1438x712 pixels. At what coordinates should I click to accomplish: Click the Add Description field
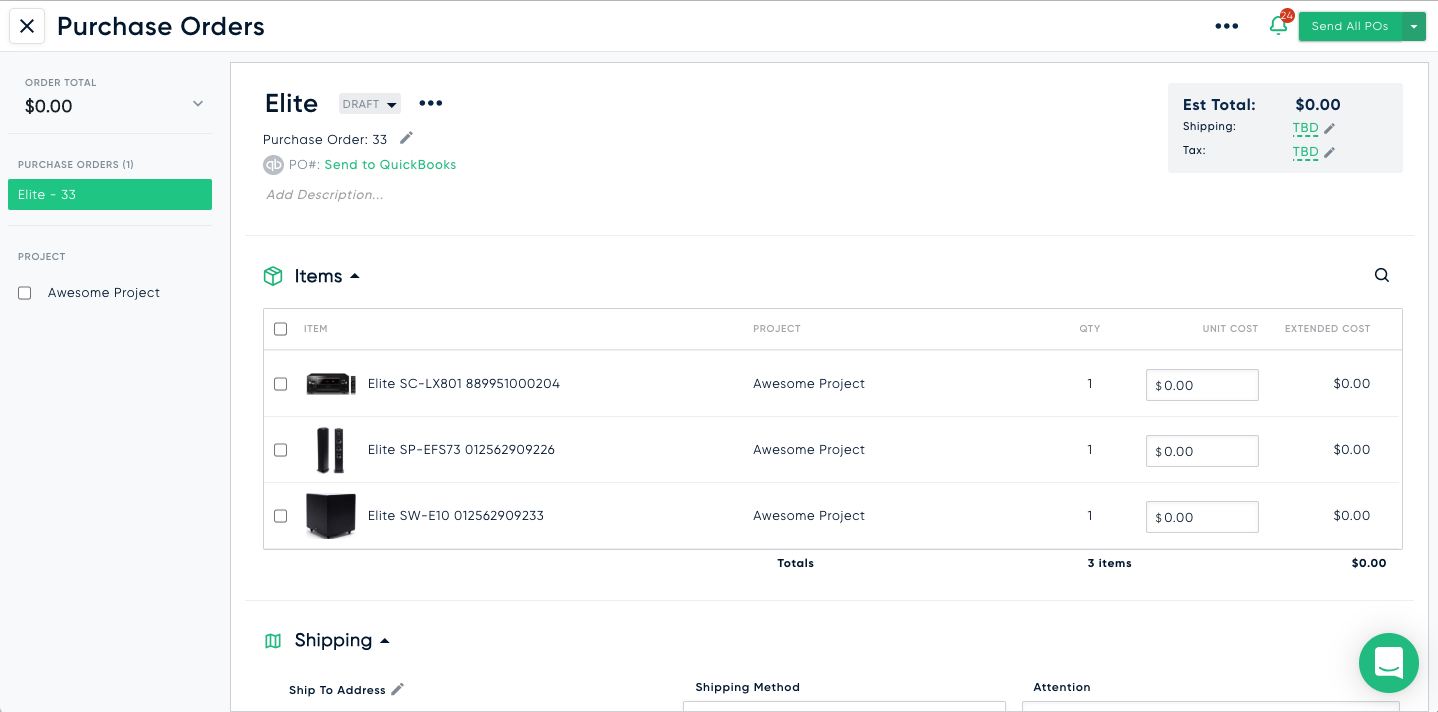[x=325, y=194]
